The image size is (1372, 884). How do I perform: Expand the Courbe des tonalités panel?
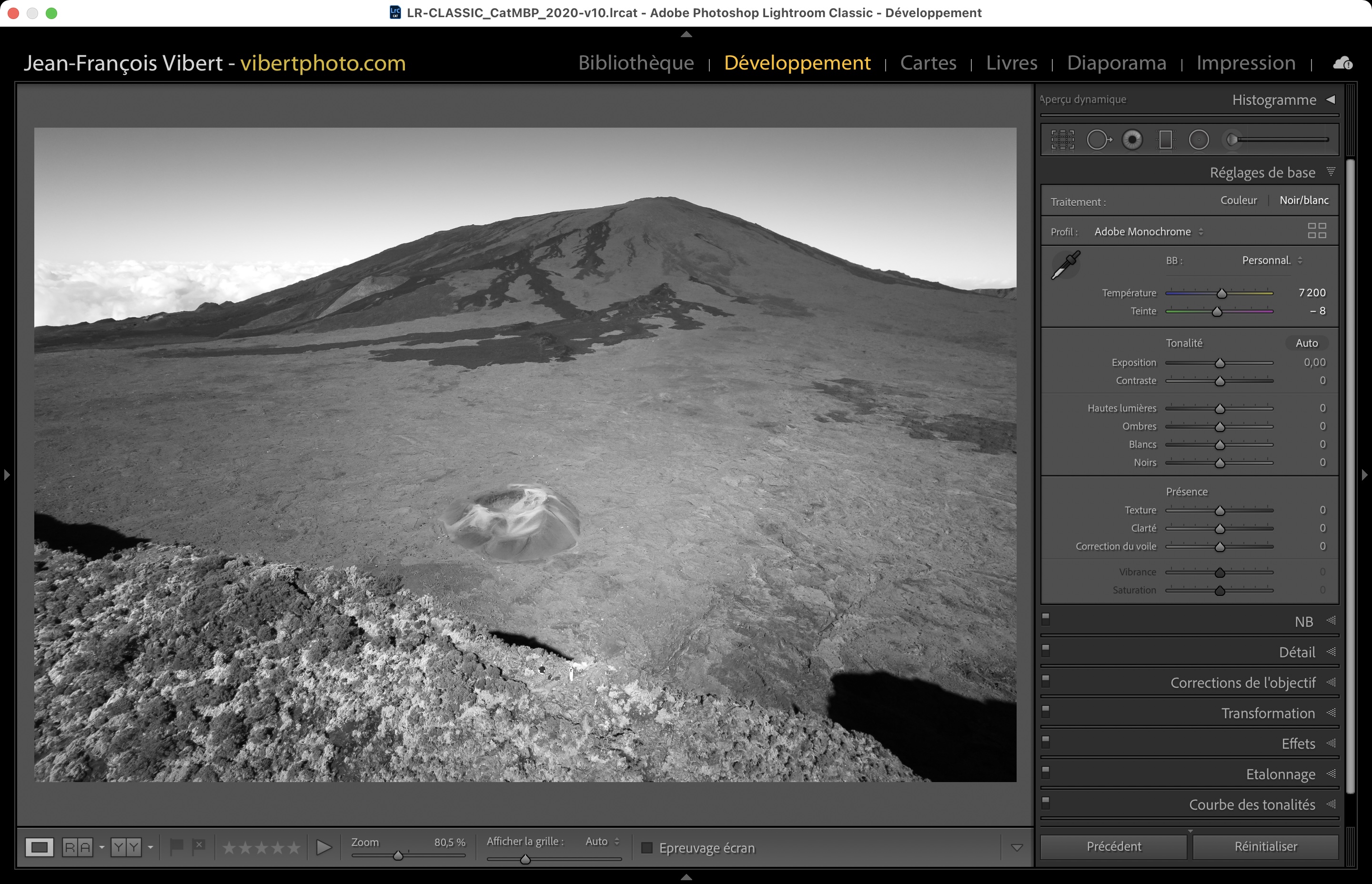(1251, 805)
